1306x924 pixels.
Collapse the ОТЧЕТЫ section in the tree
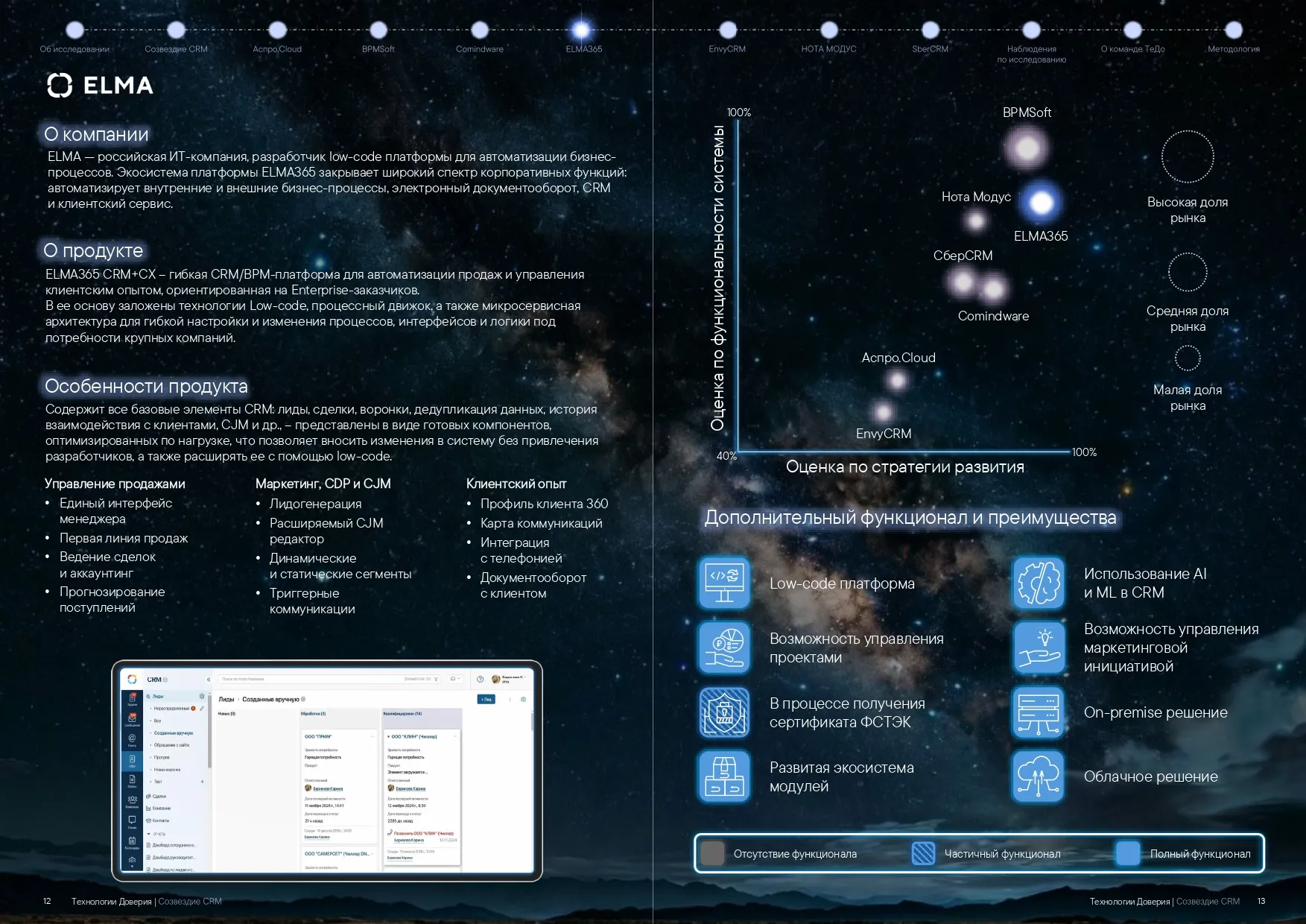(149, 834)
